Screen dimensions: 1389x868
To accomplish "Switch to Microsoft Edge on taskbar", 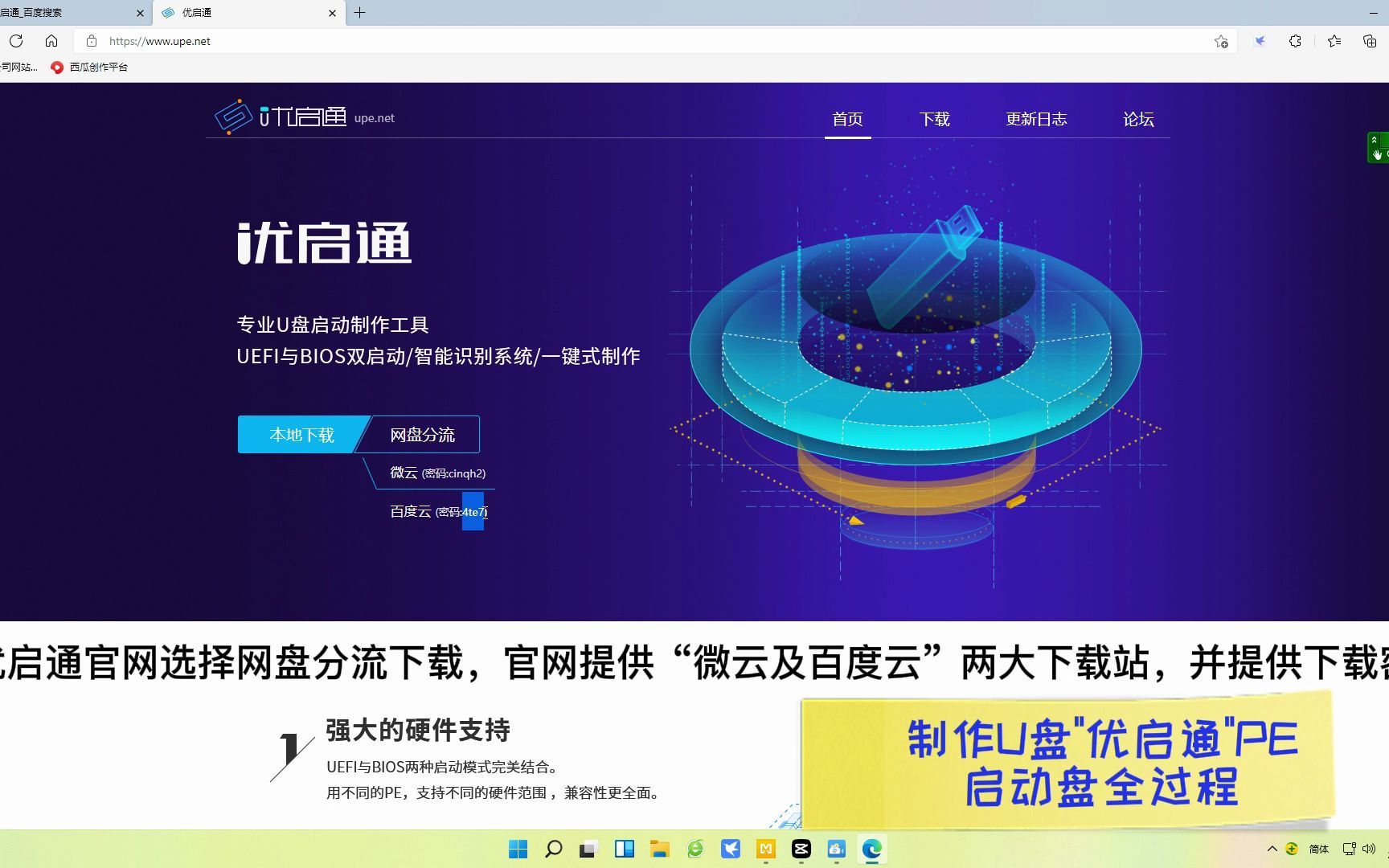I will tap(871, 849).
